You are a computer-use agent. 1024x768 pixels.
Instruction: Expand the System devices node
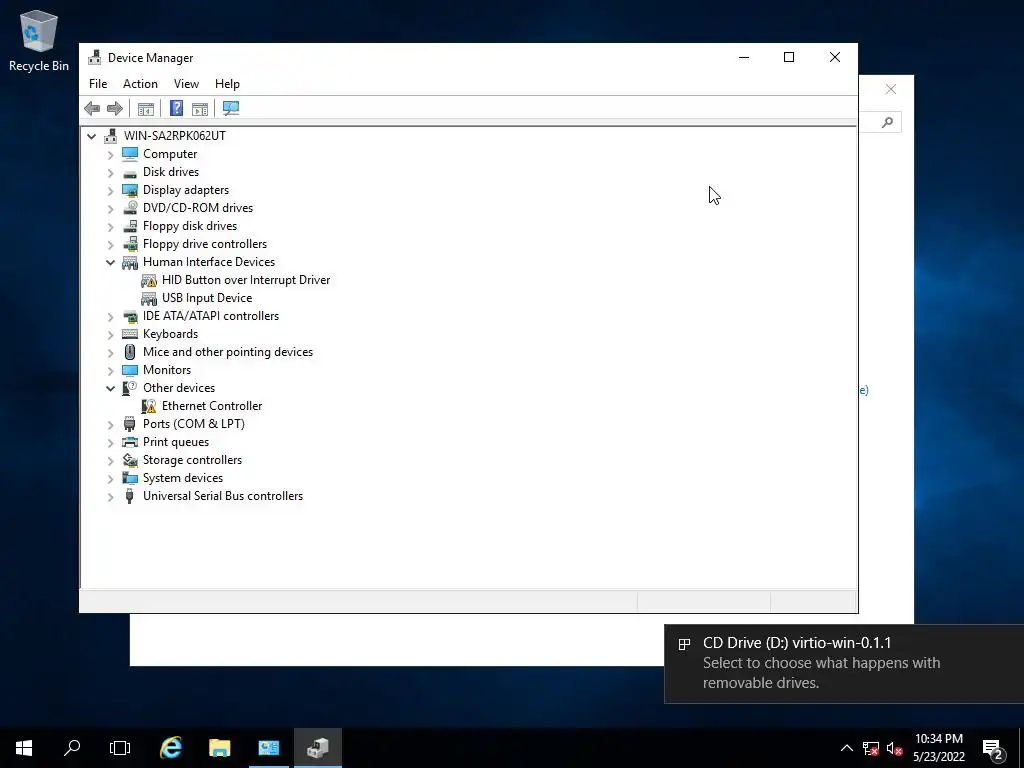click(110, 479)
